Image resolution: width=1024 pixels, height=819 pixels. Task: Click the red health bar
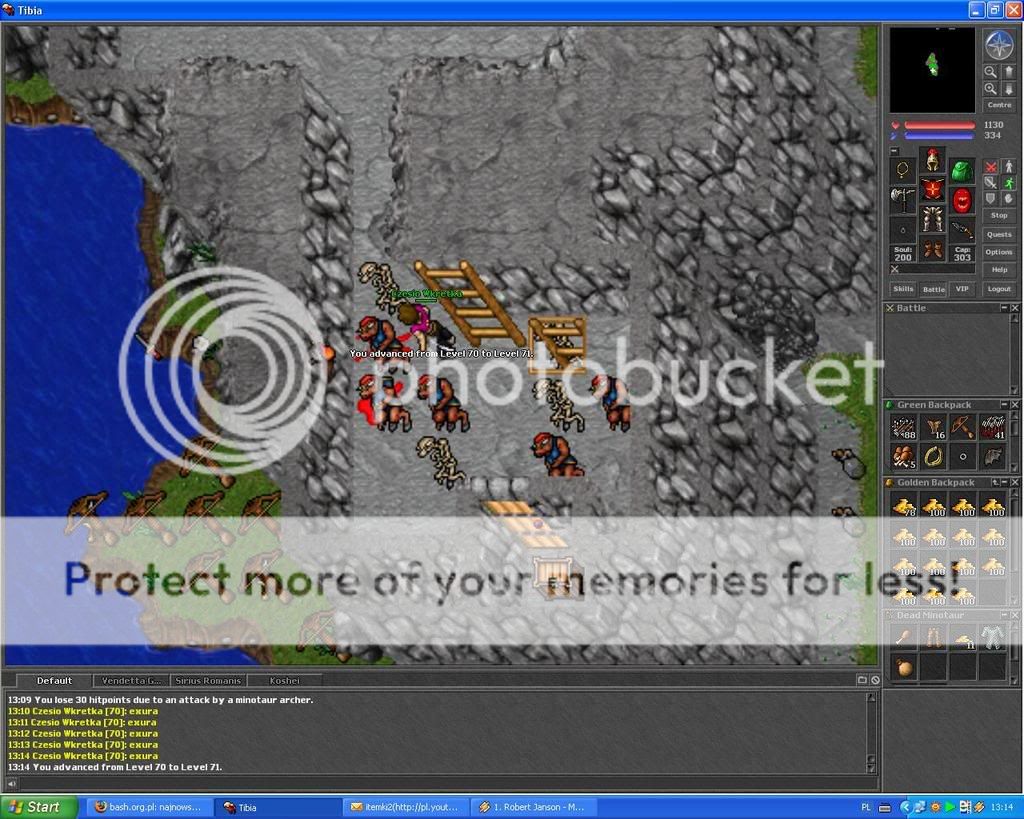click(x=940, y=125)
